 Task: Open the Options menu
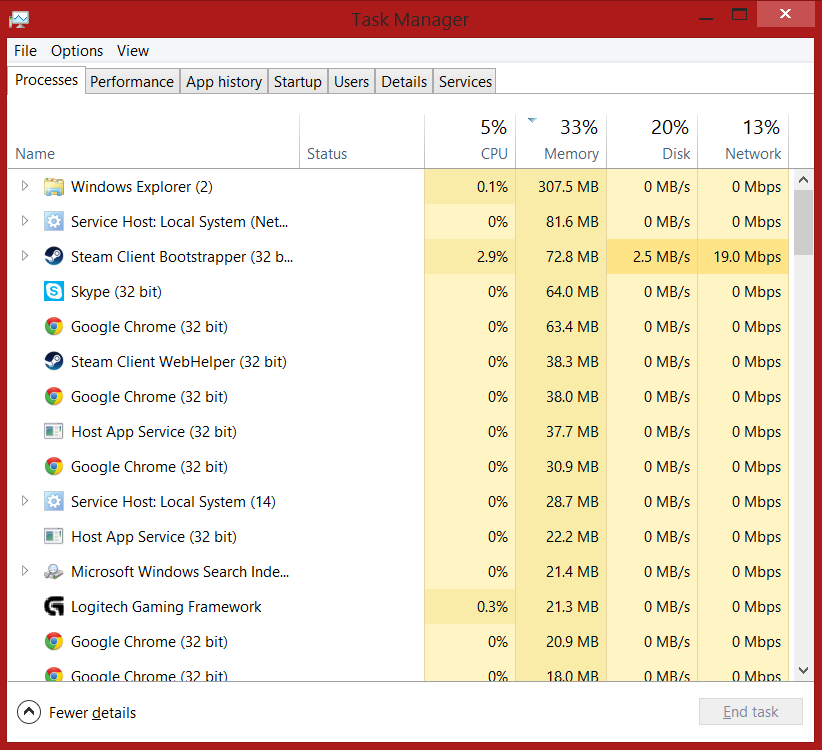[77, 51]
